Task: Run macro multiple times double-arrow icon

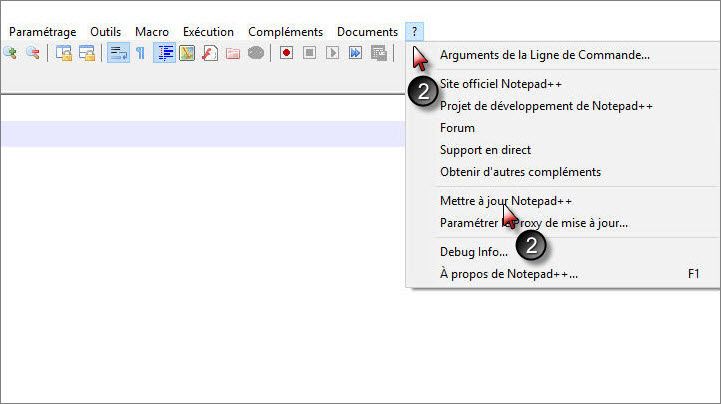Action: (x=355, y=53)
